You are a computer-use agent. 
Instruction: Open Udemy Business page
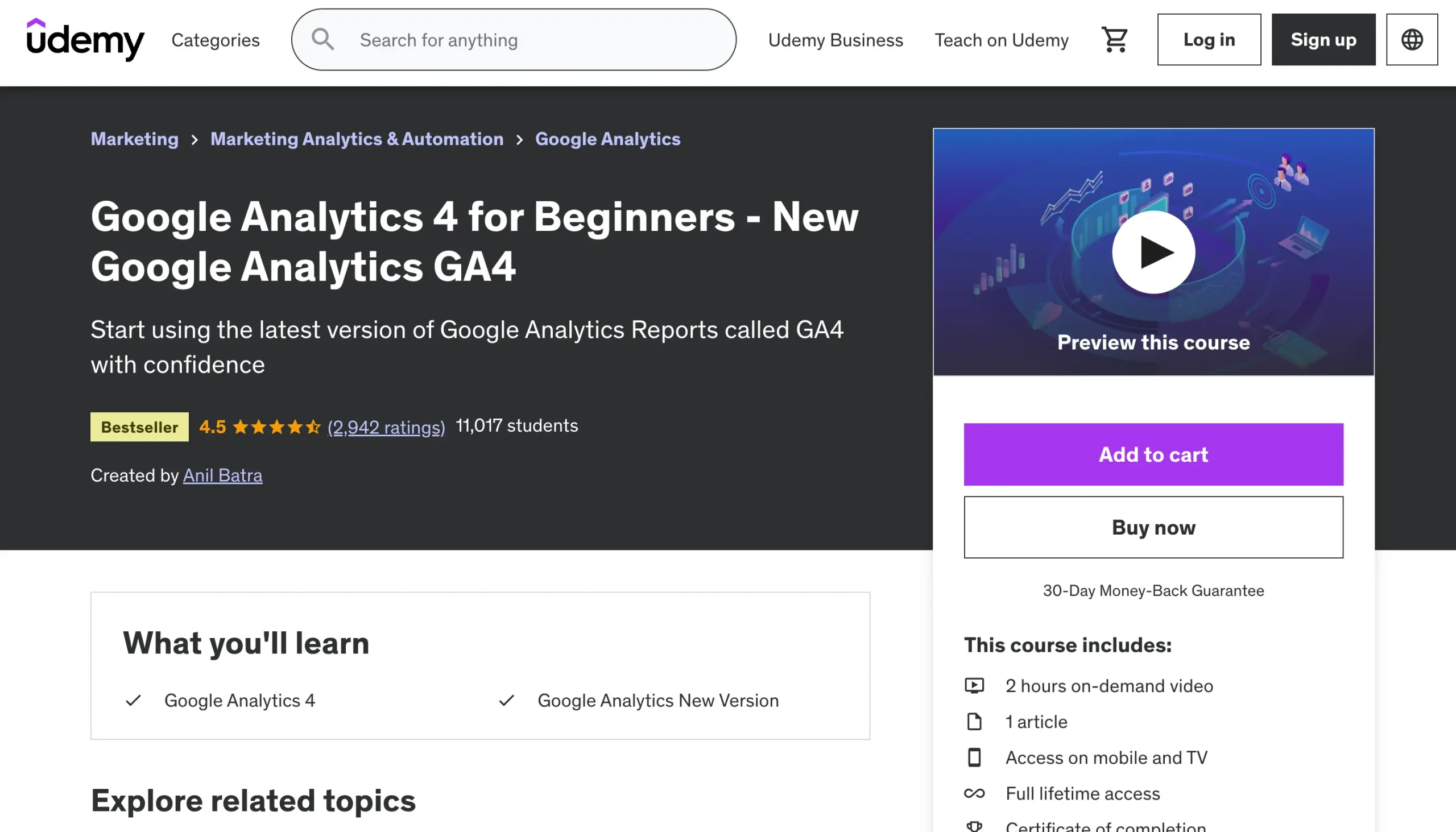click(835, 40)
